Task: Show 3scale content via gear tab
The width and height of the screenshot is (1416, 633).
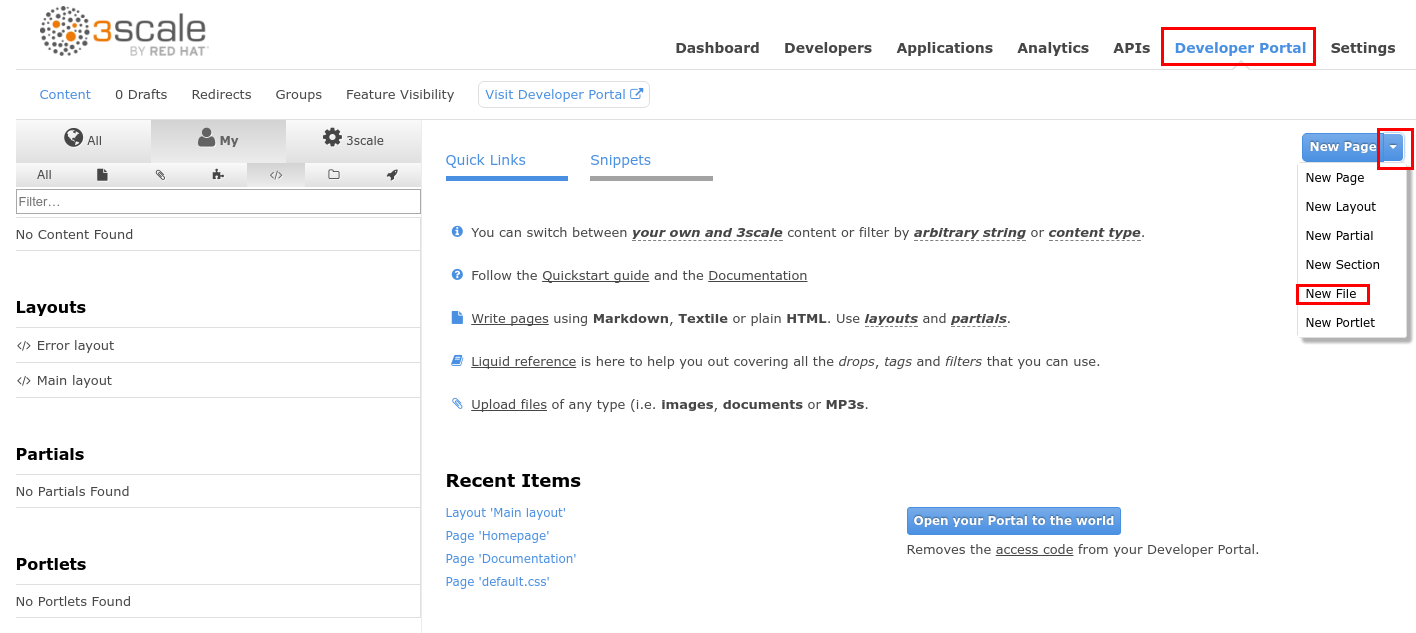Action: click(353, 140)
